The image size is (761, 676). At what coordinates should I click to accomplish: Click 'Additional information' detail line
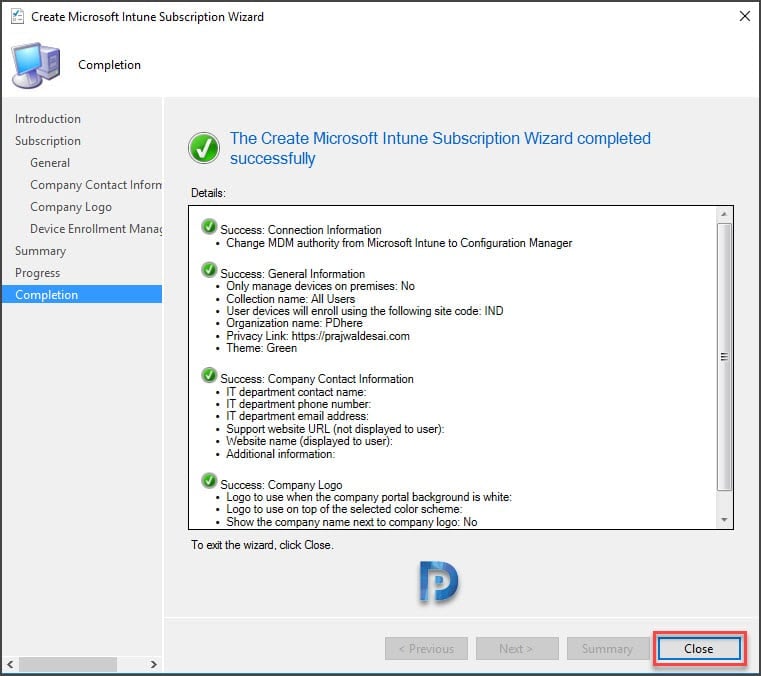(281, 454)
